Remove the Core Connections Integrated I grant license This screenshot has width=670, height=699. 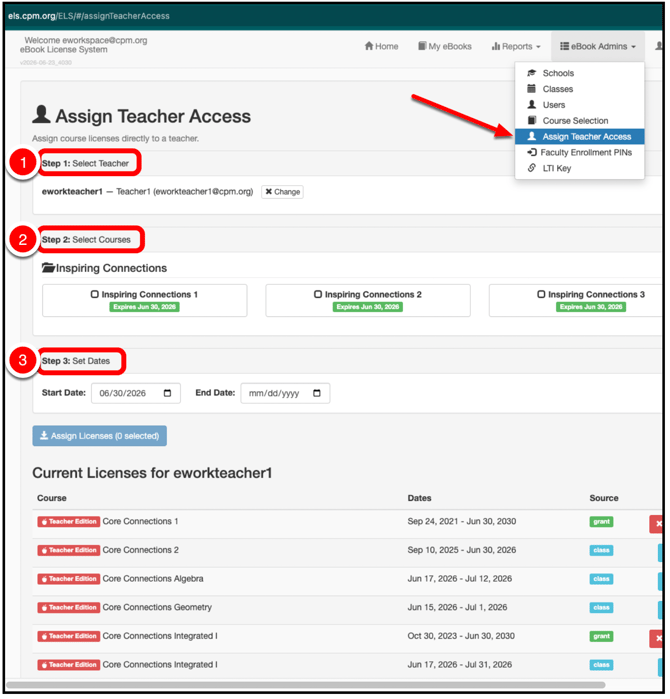click(x=658, y=641)
